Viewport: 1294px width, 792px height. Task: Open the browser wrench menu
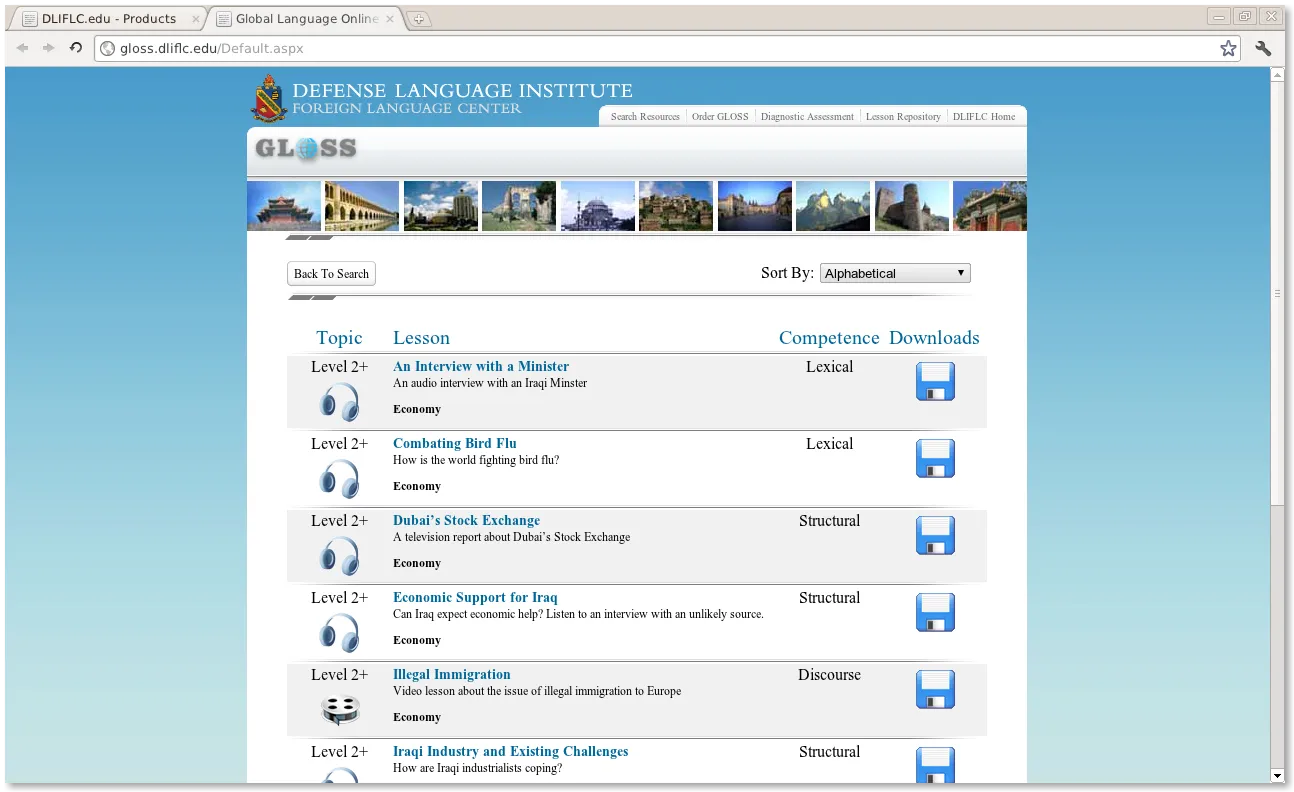(1263, 48)
